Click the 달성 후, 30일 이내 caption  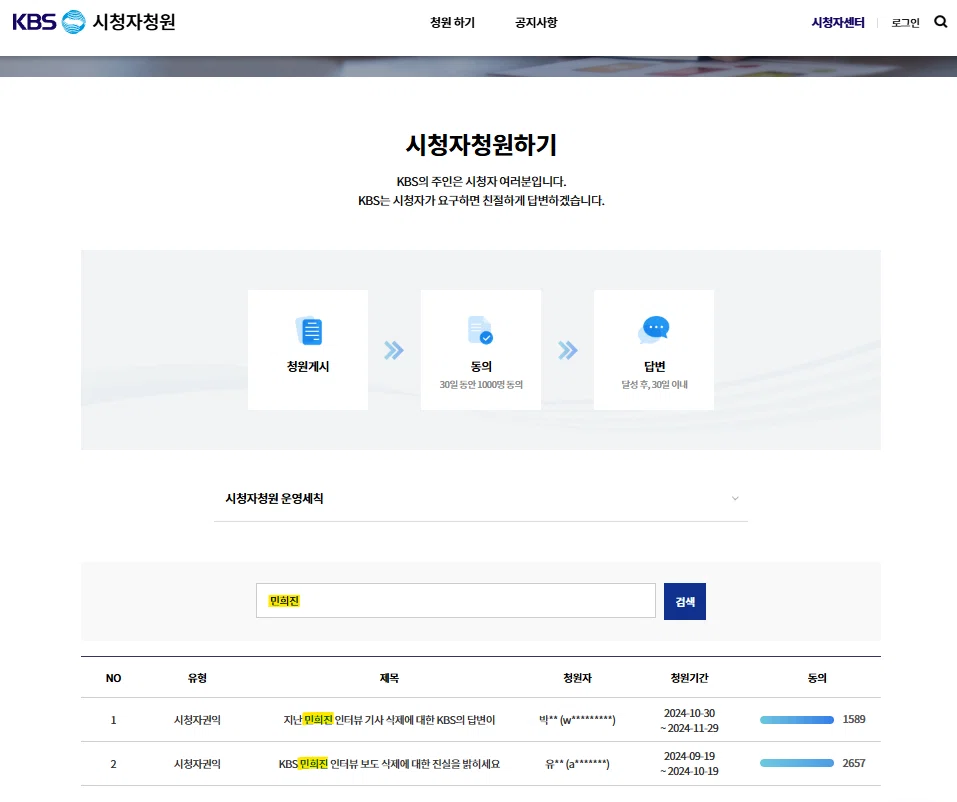click(x=654, y=385)
